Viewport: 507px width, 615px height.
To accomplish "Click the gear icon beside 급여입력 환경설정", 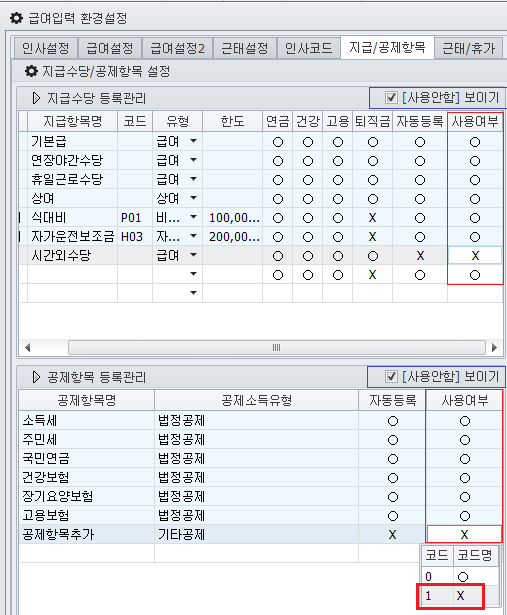I will [16, 18].
